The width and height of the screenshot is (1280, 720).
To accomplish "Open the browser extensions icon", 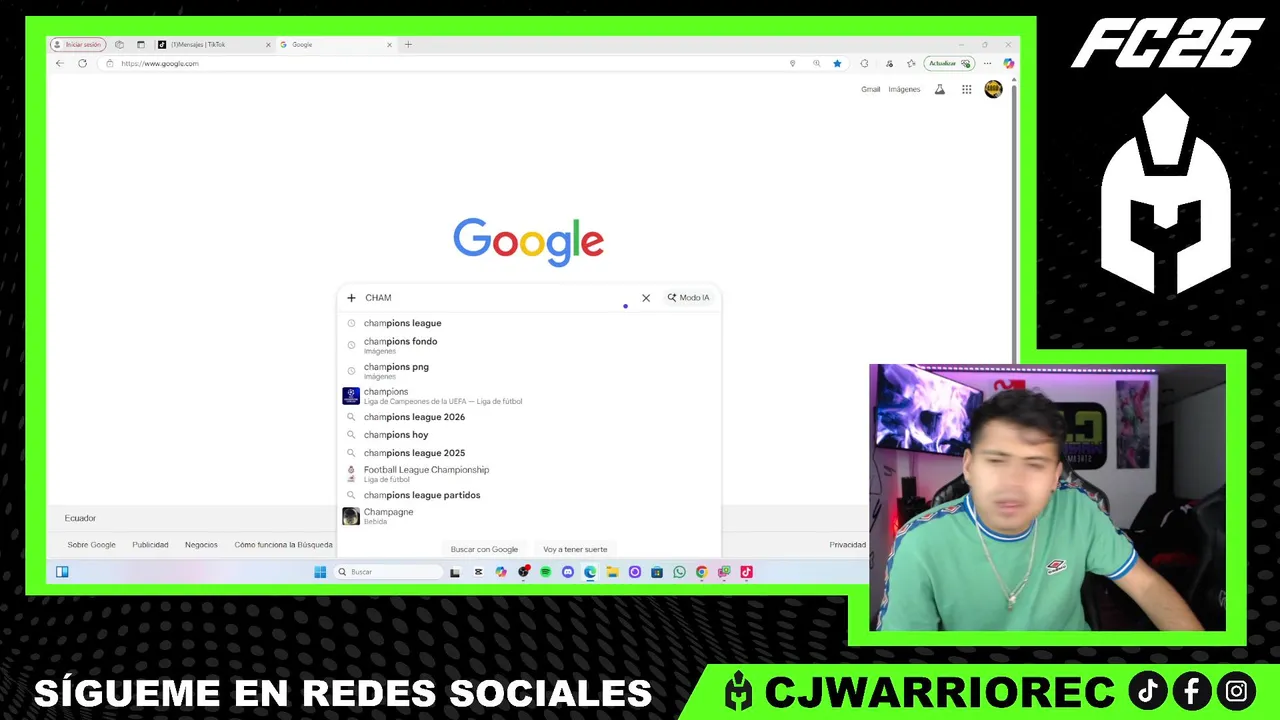I will click(x=864, y=63).
